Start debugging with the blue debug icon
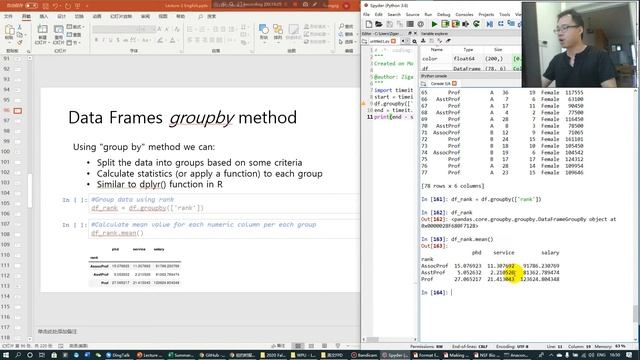640x360 pixels. click(489, 24)
